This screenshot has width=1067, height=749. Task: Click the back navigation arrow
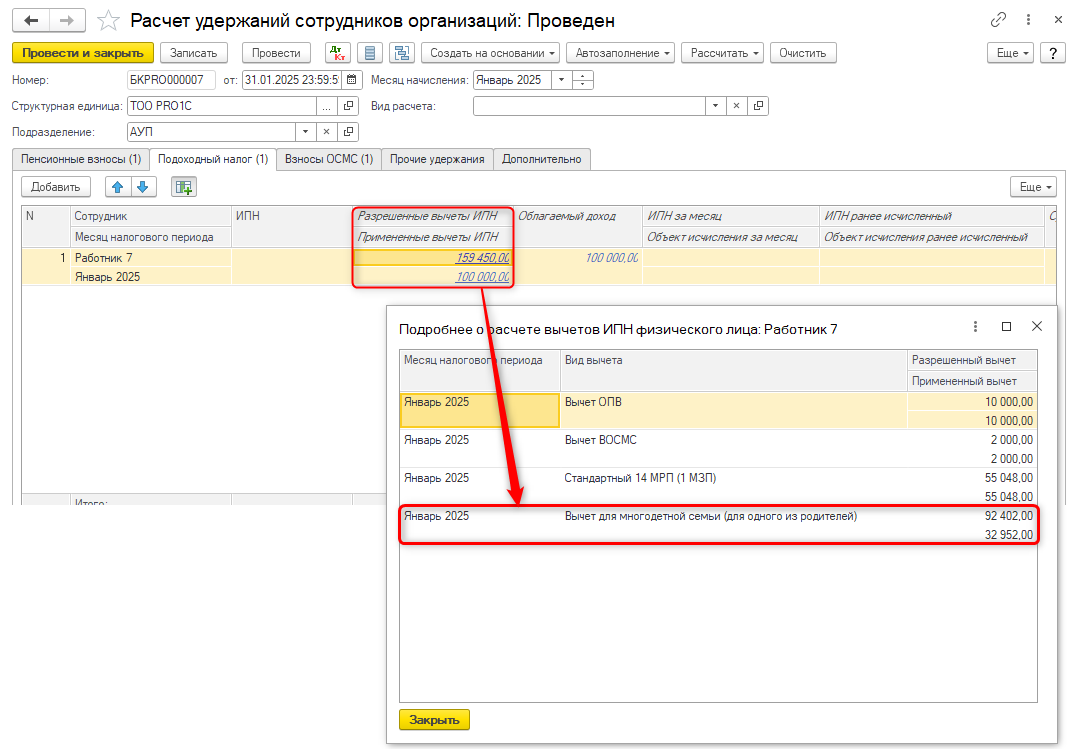point(32,20)
